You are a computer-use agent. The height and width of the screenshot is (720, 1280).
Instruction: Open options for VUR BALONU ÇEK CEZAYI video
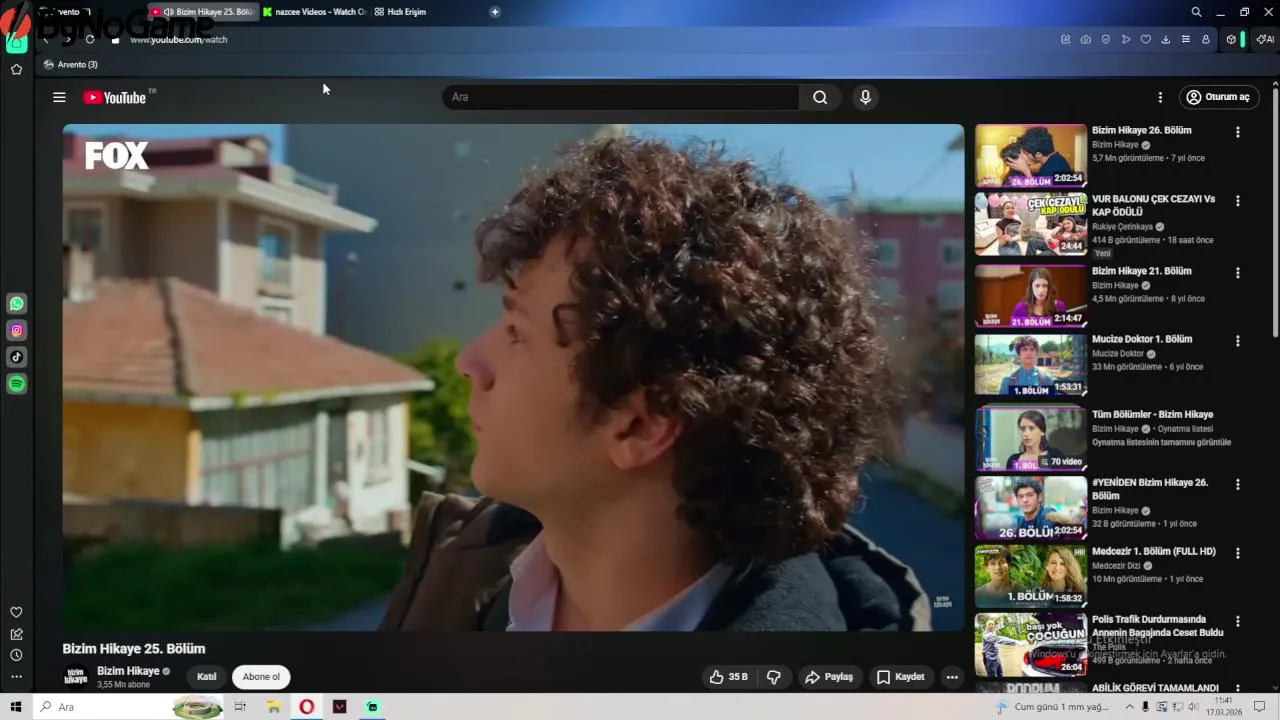(x=1238, y=201)
